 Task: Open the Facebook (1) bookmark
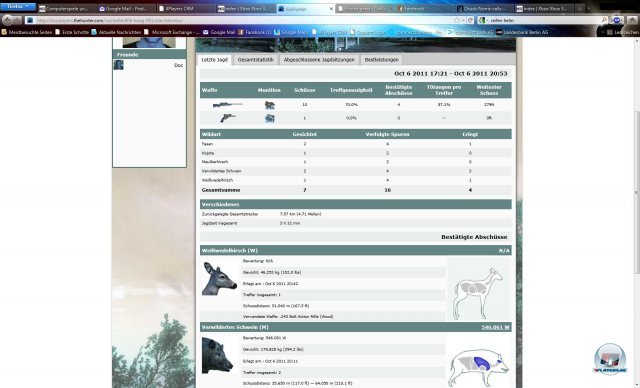coord(255,32)
